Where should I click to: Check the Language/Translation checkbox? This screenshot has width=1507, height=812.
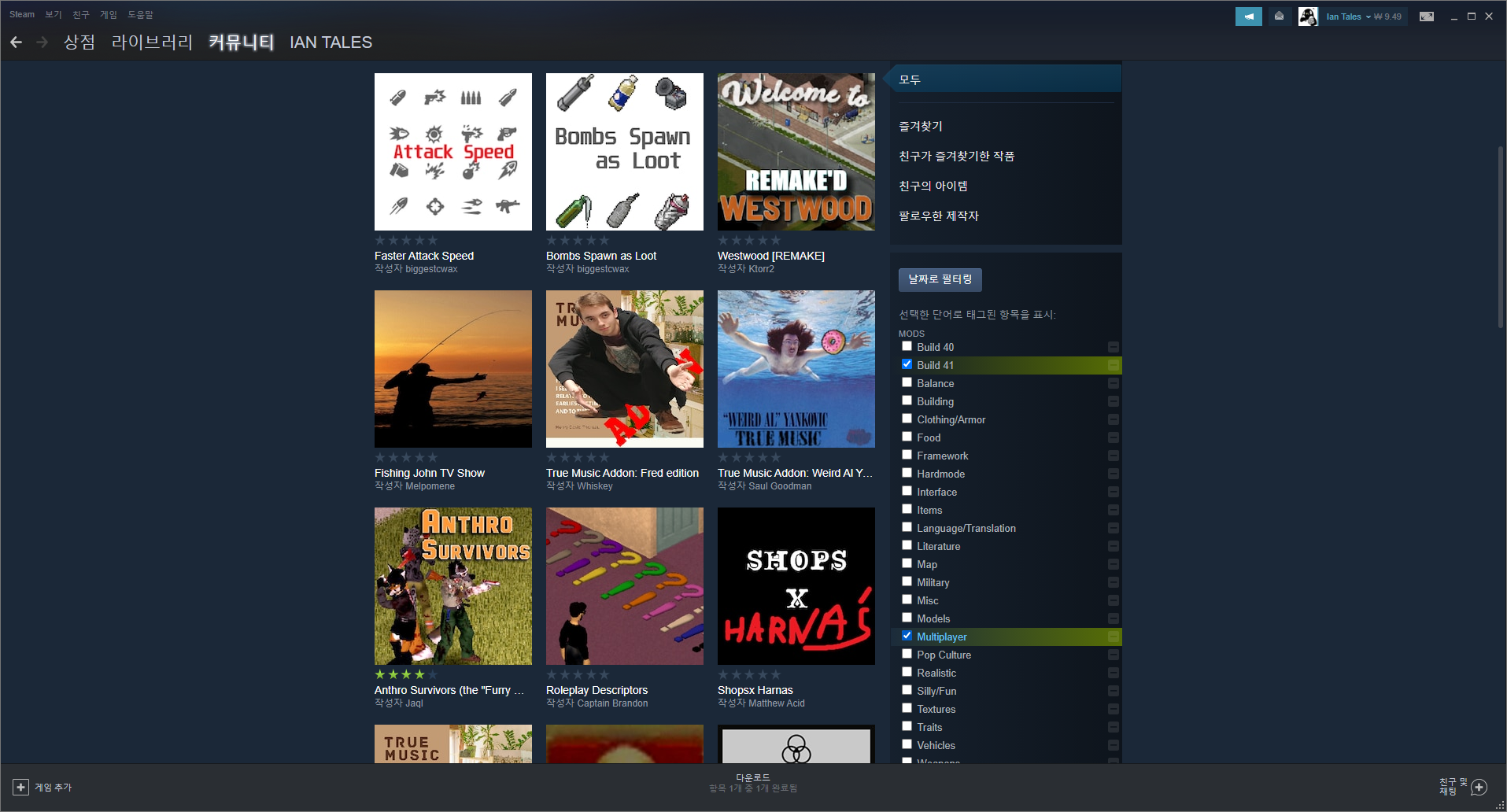click(x=907, y=527)
